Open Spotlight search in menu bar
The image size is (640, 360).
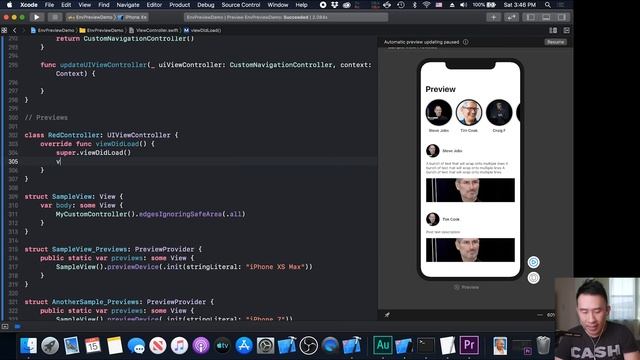coord(548,5)
